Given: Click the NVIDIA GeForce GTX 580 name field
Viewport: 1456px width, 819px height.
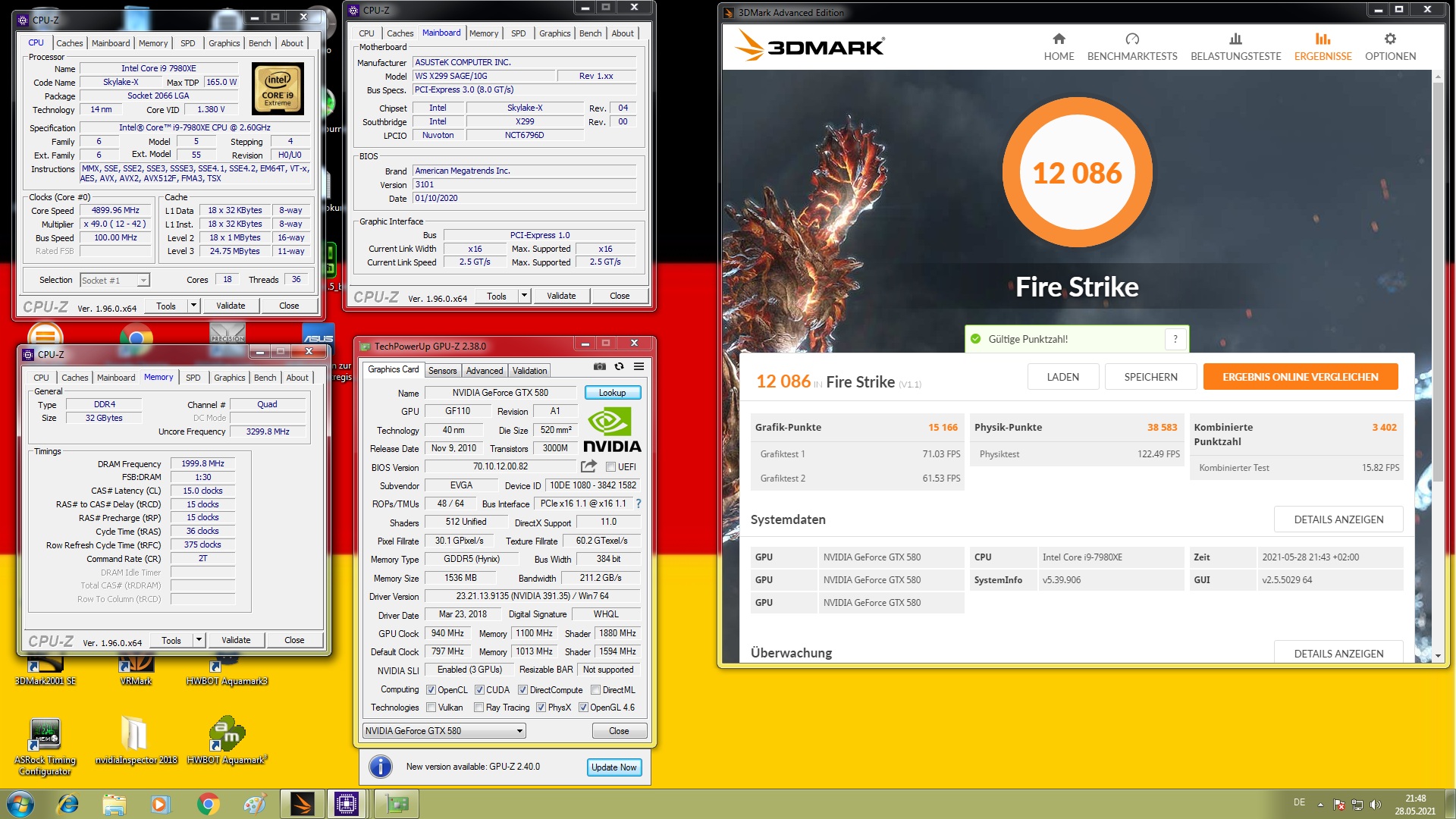Looking at the screenshot, I should [500, 393].
